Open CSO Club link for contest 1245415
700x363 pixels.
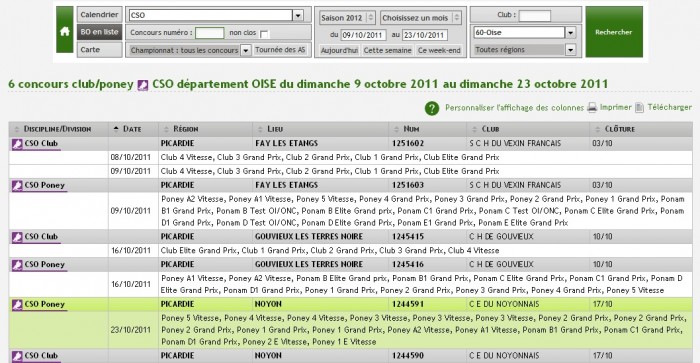click(x=42, y=237)
